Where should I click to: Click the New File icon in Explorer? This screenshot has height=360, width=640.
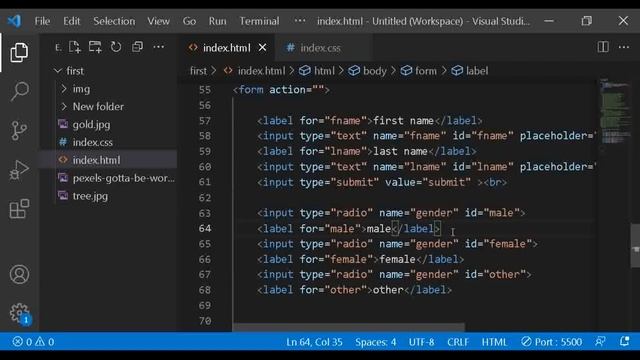(x=75, y=47)
